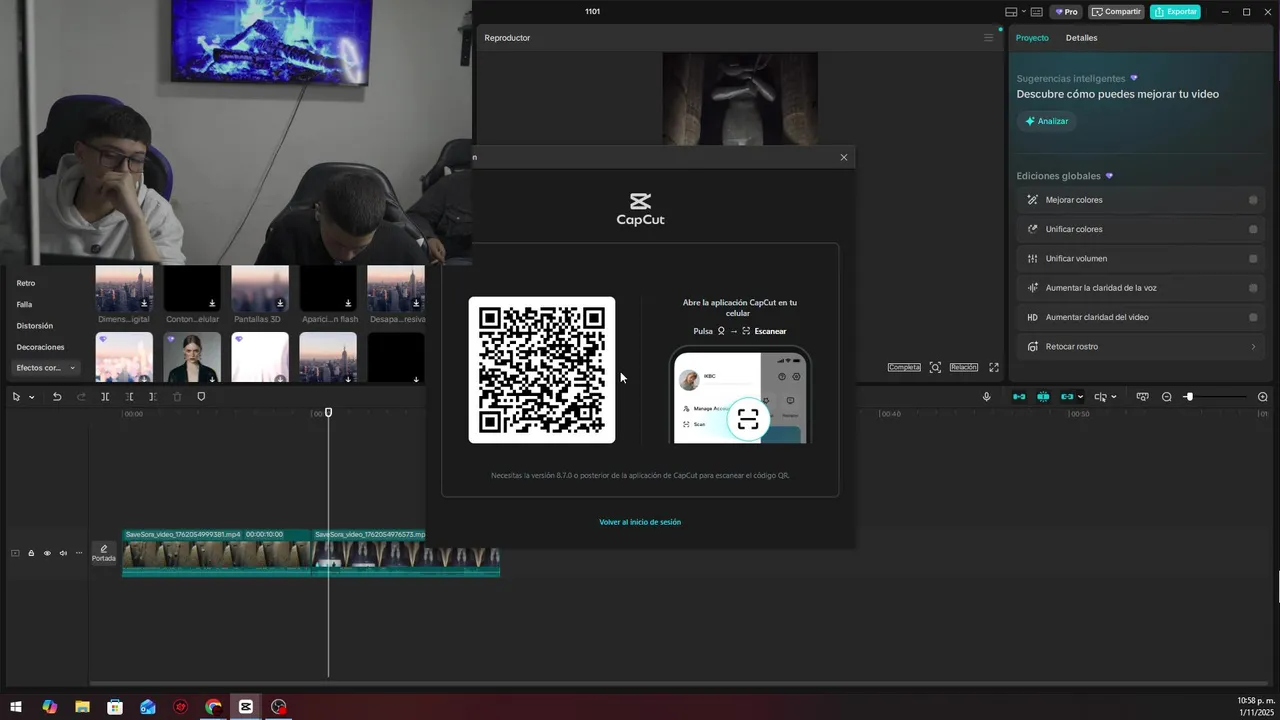Add a marker with the shield icon

click(x=201, y=397)
